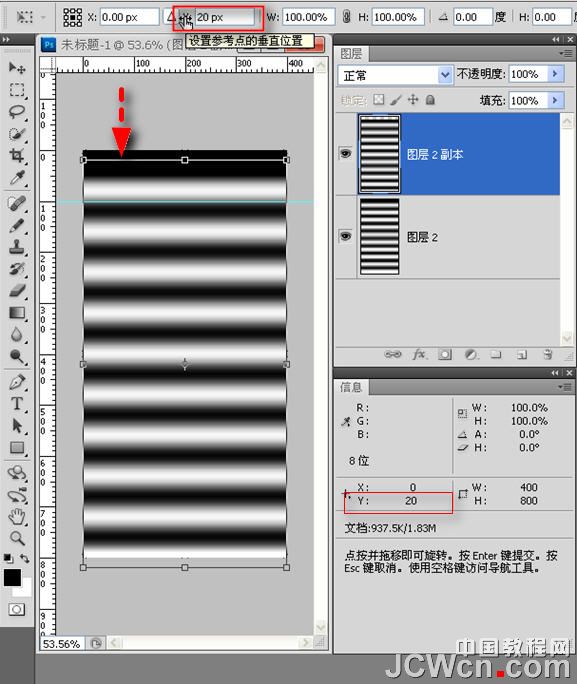Collapse the Info panel group
The height and width of the screenshot is (684, 577).
tap(555, 373)
